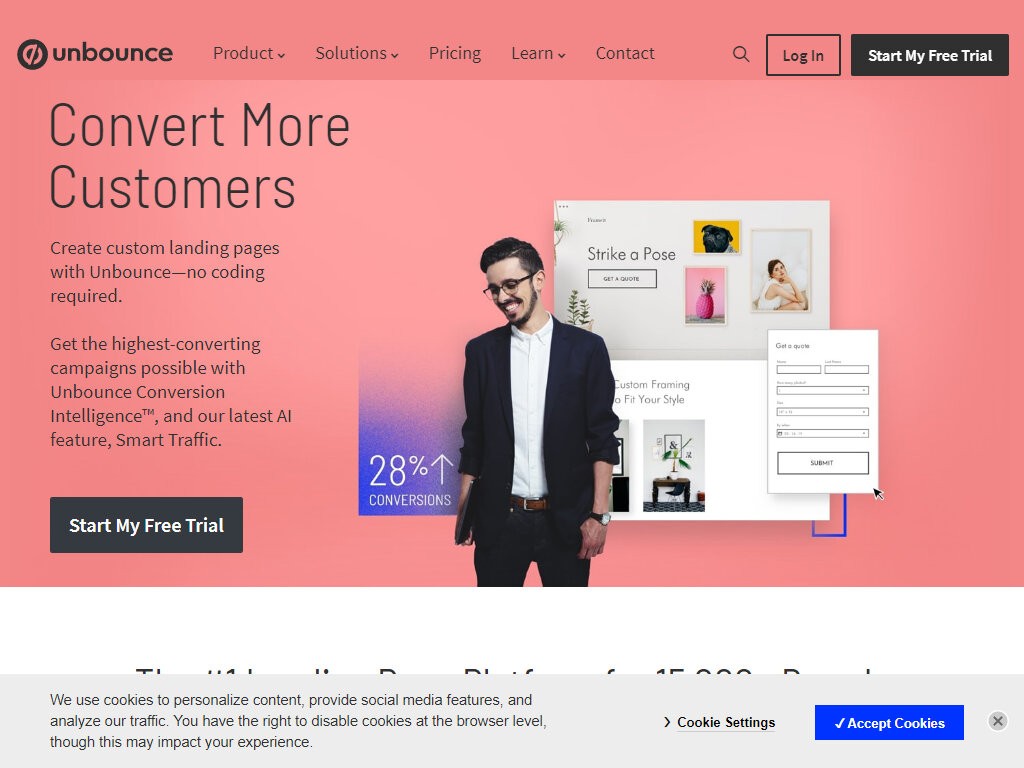Viewport: 1024px width, 768px height.
Task: Click header Start My Free Trial button
Action: click(929, 55)
